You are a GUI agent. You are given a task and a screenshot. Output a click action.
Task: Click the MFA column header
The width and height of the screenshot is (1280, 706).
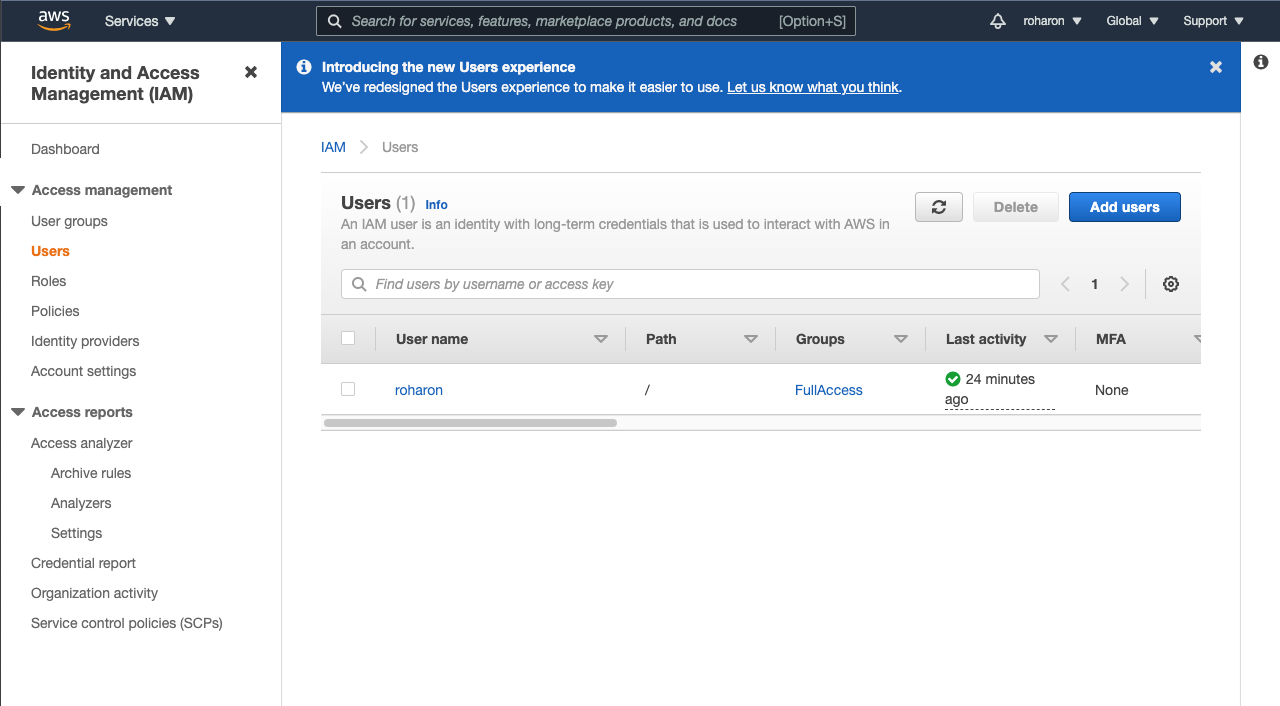tap(1111, 339)
